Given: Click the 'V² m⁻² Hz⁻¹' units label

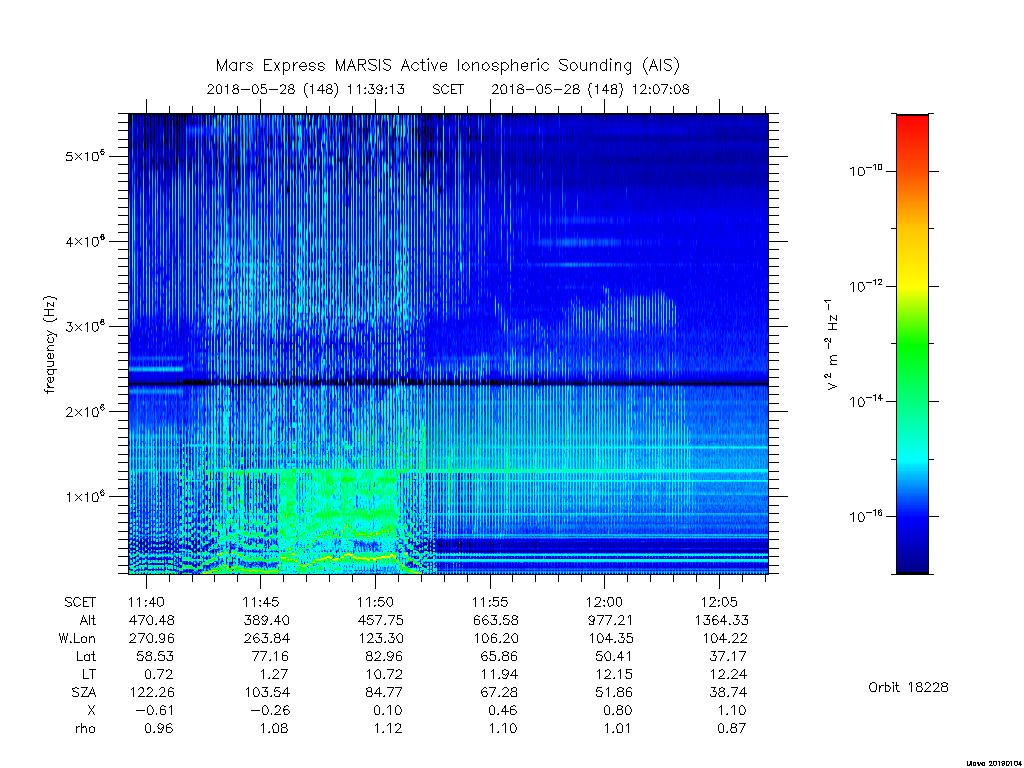Looking at the screenshot, I should tap(831, 345).
